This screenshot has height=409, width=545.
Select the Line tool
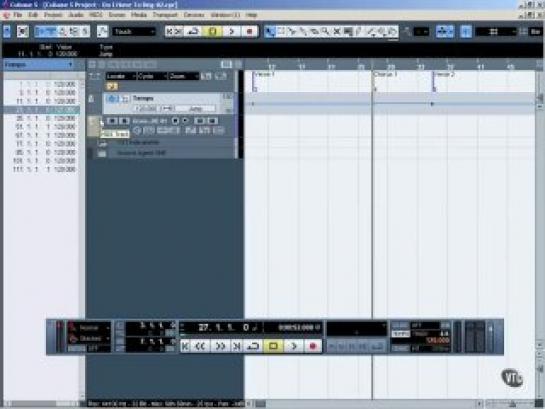click(371, 32)
